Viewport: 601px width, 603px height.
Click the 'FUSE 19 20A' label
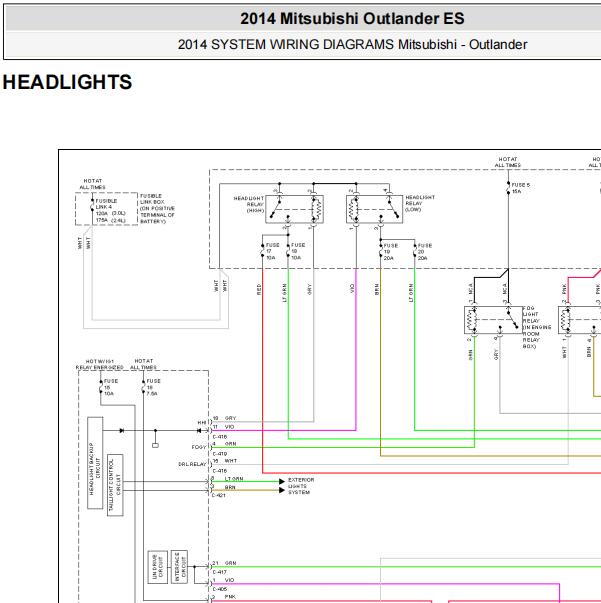(391, 252)
